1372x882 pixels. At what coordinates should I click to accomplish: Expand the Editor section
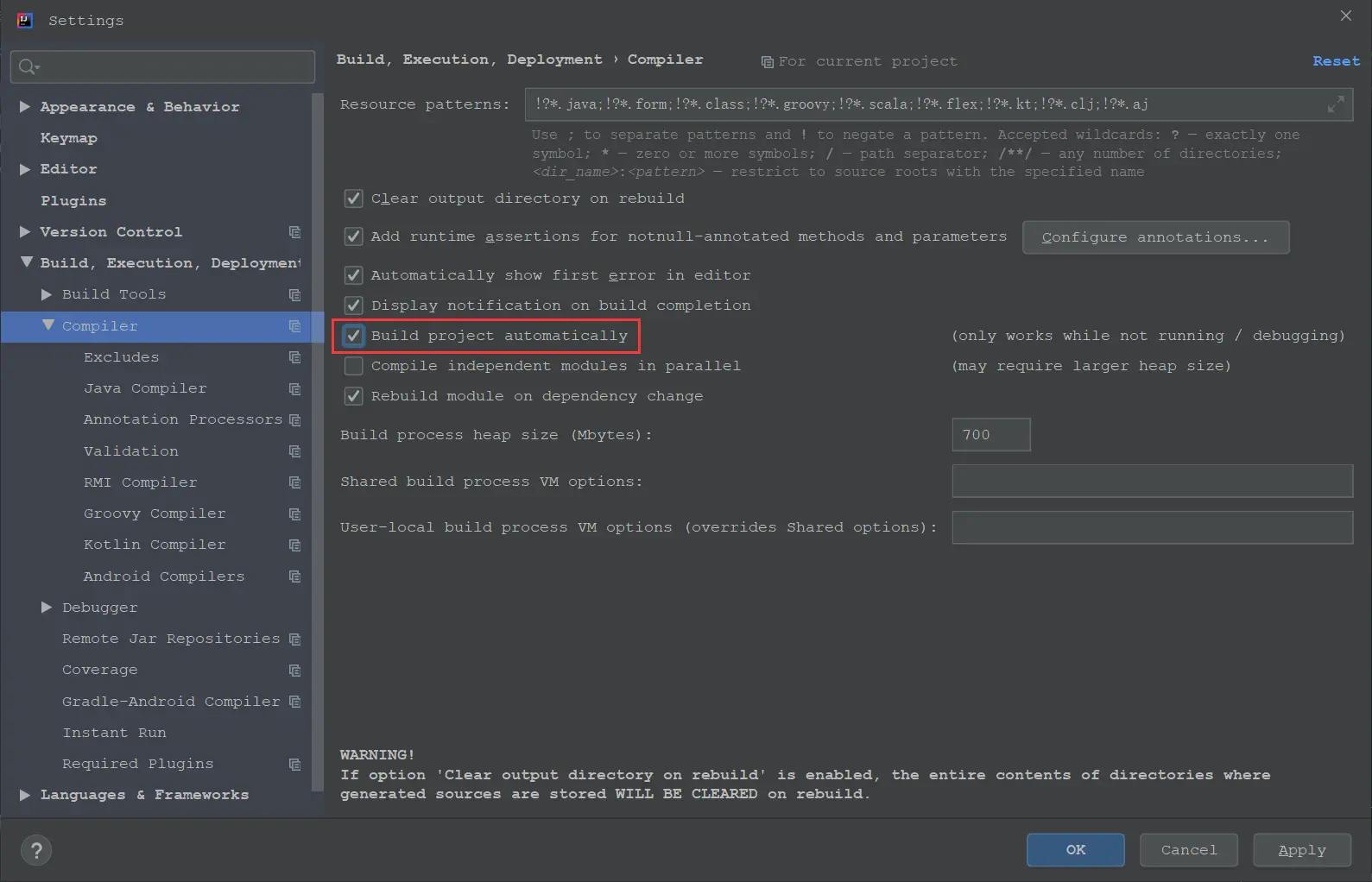[x=25, y=169]
